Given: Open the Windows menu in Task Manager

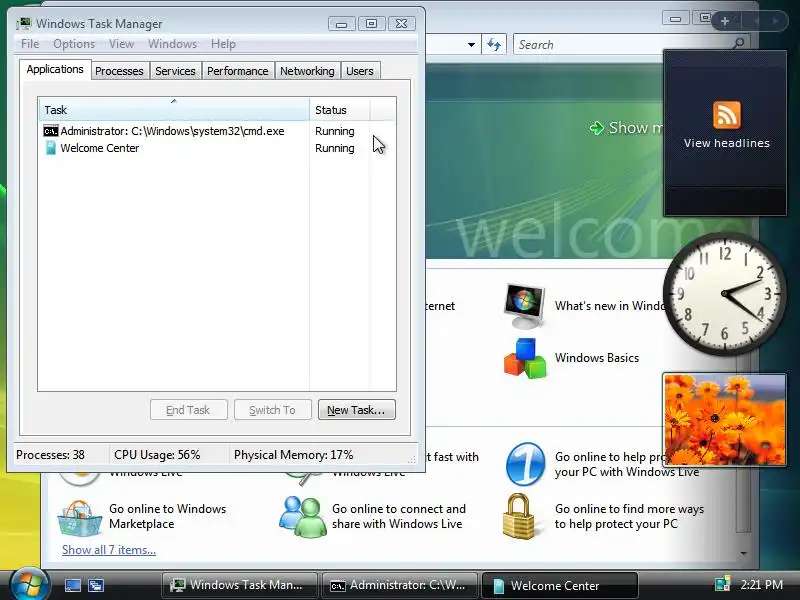Looking at the screenshot, I should [172, 44].
